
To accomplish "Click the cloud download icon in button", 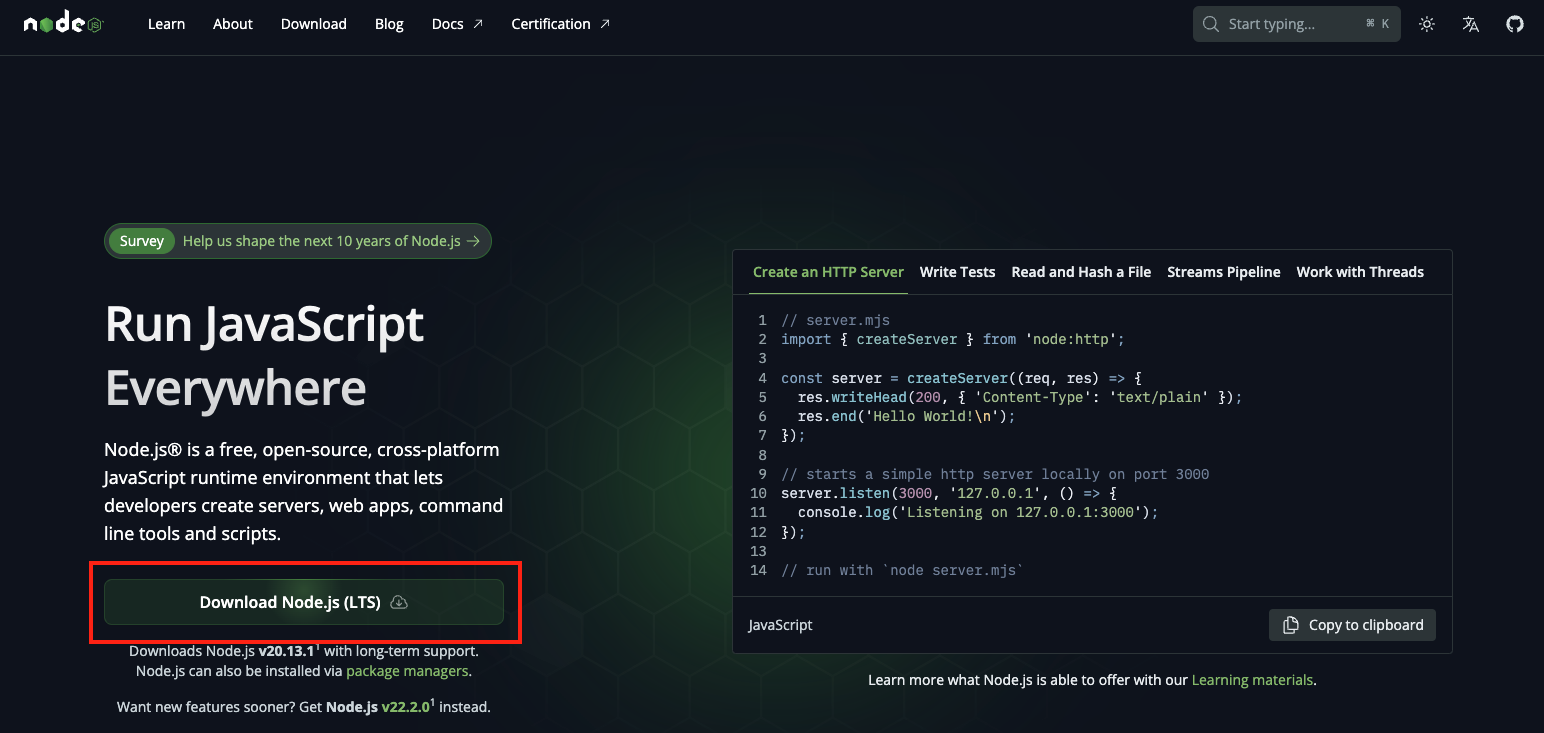I will (399, 602).
